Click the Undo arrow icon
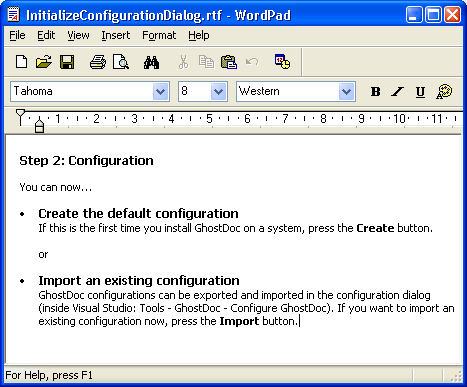This screenshot has height=387, width=467. click(x=252, y=62)
